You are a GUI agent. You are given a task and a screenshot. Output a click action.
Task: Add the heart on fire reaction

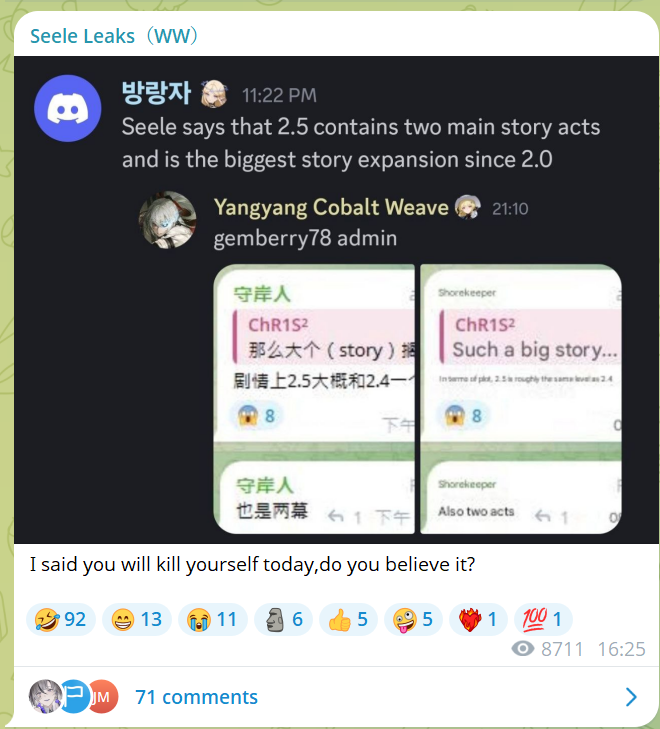coord(478,619)
